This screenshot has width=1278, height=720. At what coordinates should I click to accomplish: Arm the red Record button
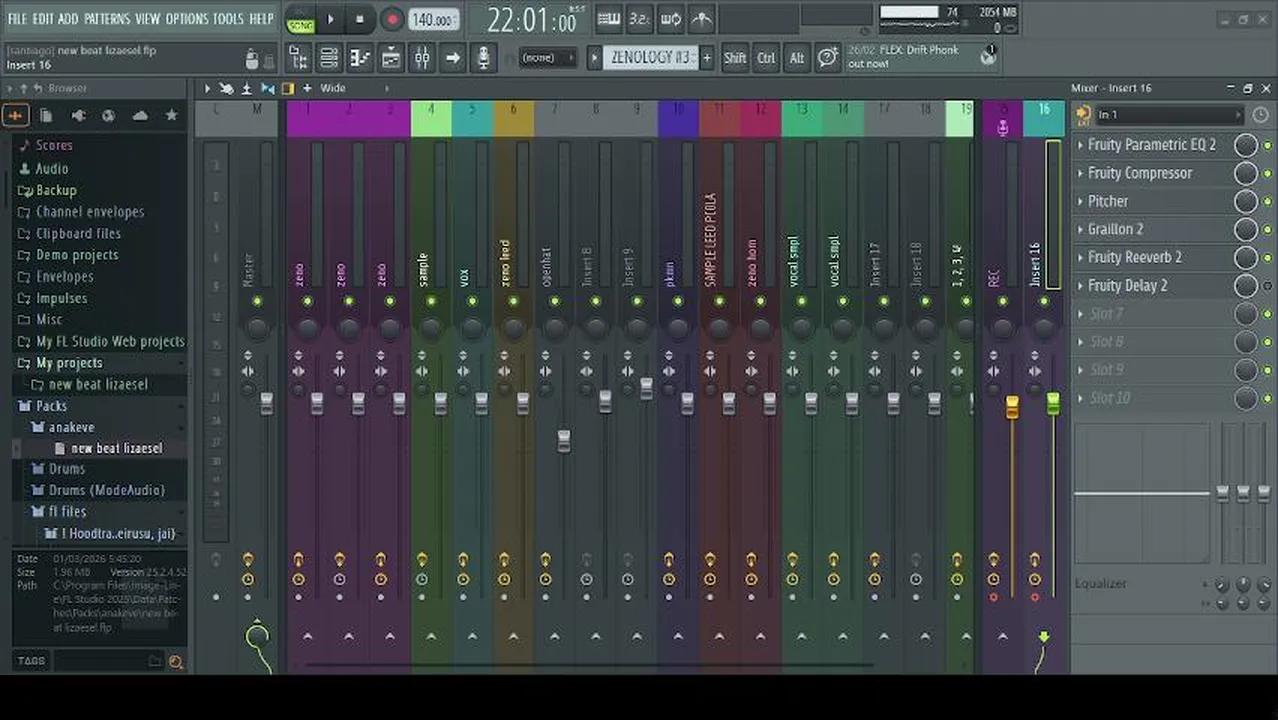[x=392, y=19]
